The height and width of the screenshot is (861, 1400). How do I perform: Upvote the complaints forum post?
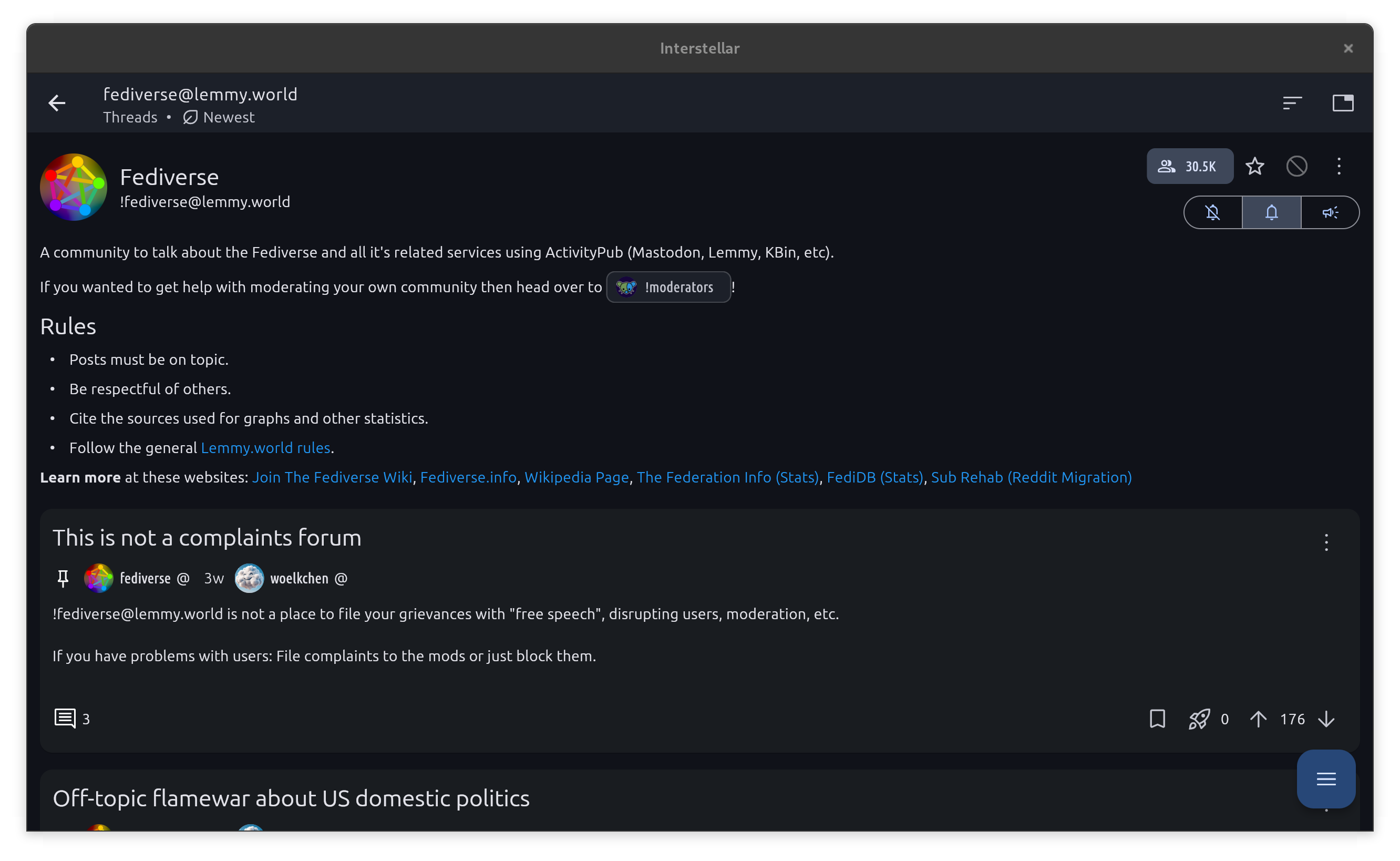pyautogui.click(x=1258, y=719)
